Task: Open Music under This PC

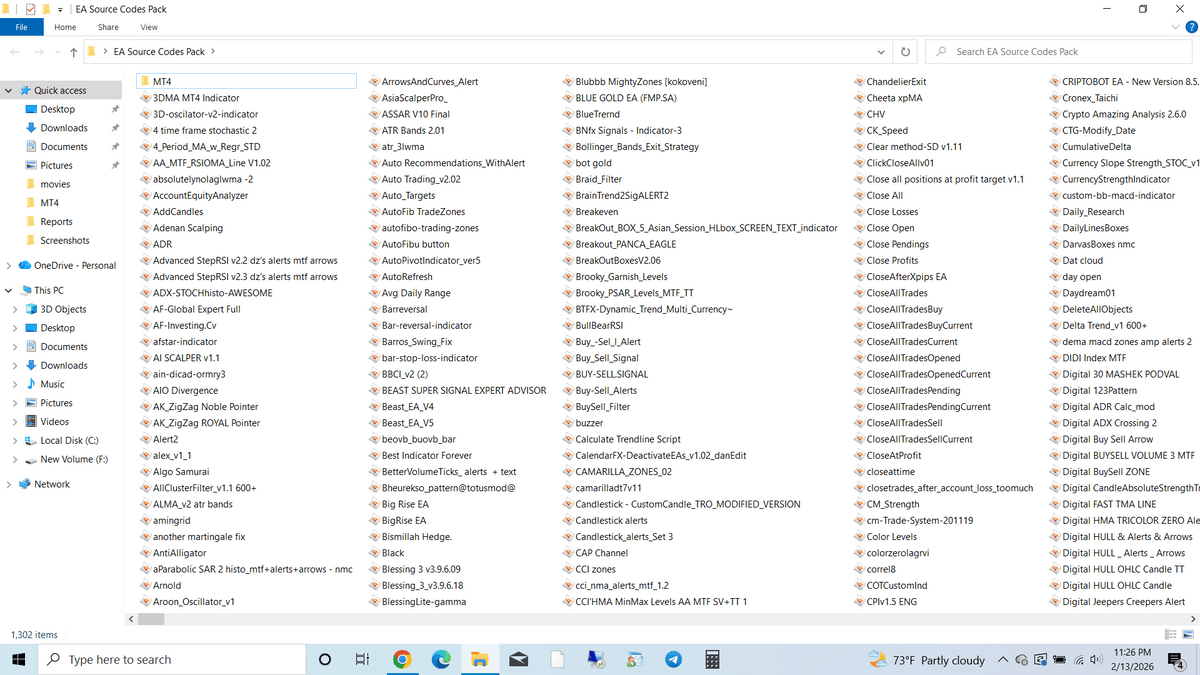Action: point(52,384)
